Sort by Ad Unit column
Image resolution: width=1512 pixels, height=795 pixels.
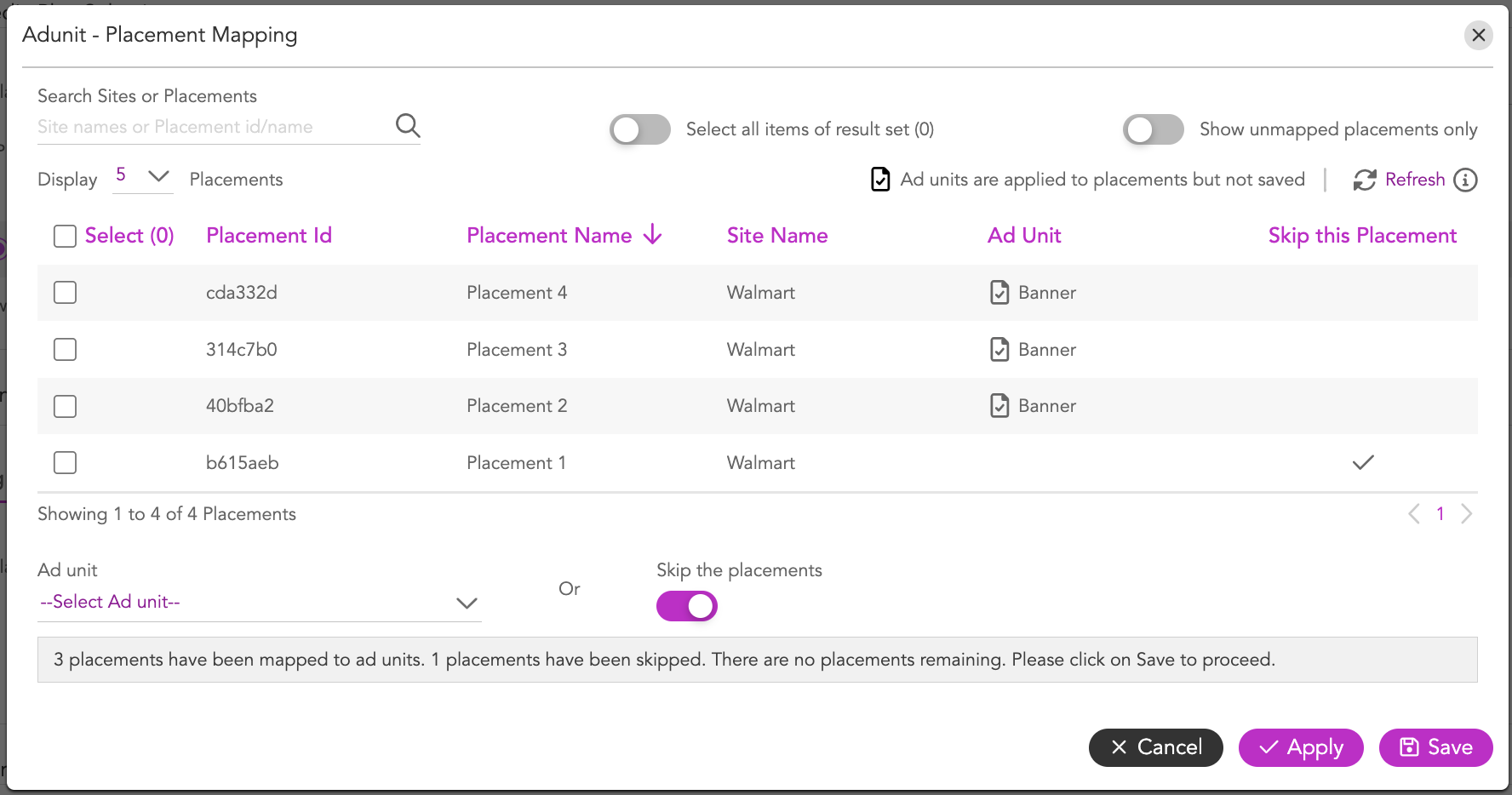point(1024,235)
